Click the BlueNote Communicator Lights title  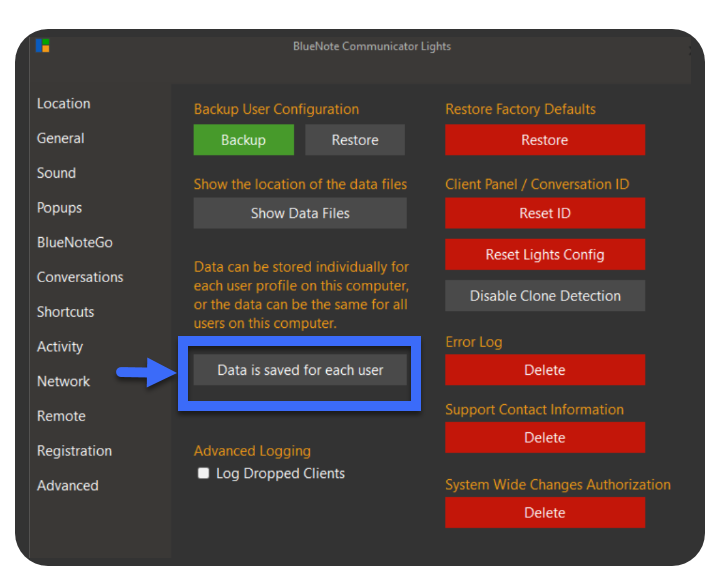(372, 46)
